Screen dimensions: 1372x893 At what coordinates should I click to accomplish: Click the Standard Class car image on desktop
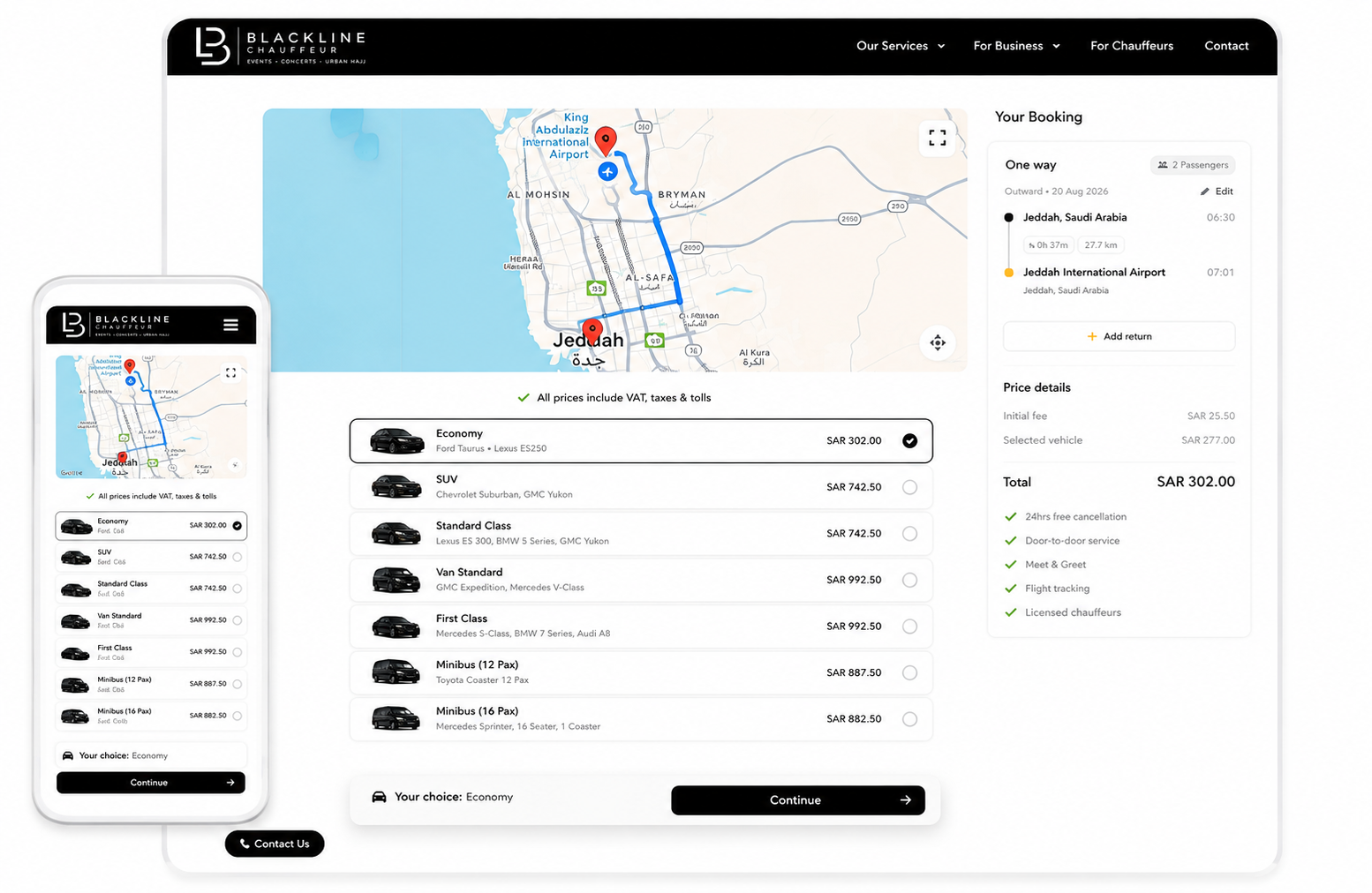[x=396, y=533]
